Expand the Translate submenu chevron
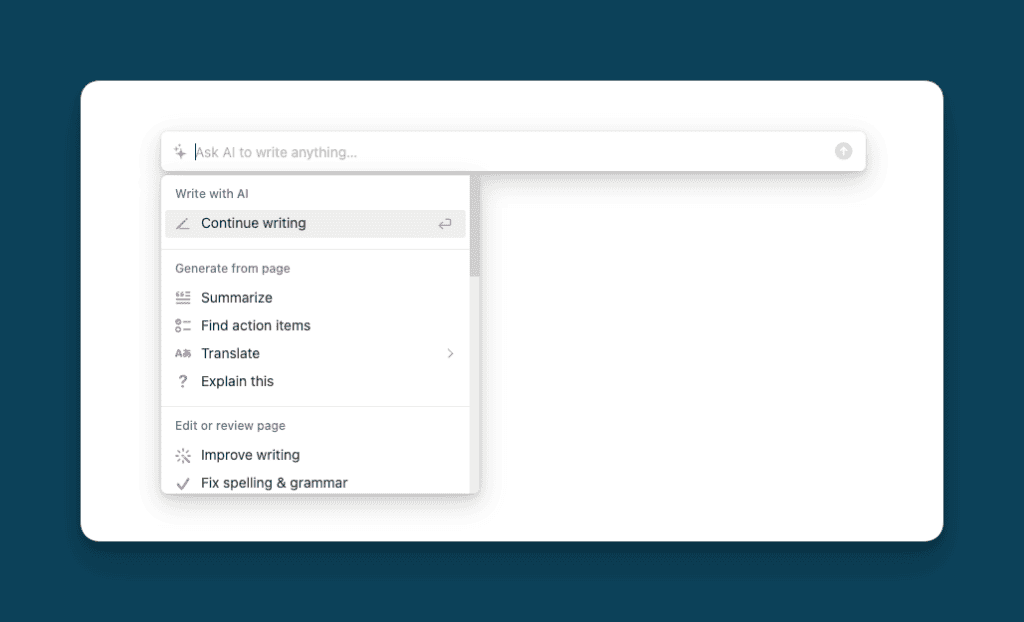 pos(450,354)
